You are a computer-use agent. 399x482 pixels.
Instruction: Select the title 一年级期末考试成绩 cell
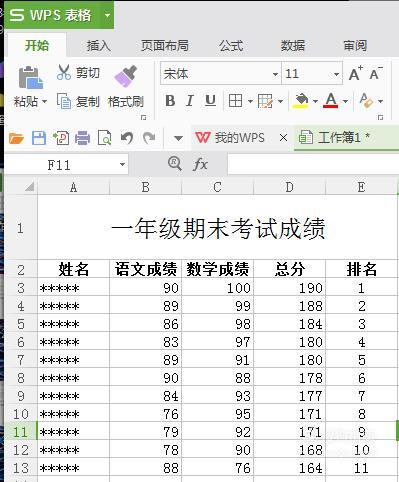tap(218, 228)
